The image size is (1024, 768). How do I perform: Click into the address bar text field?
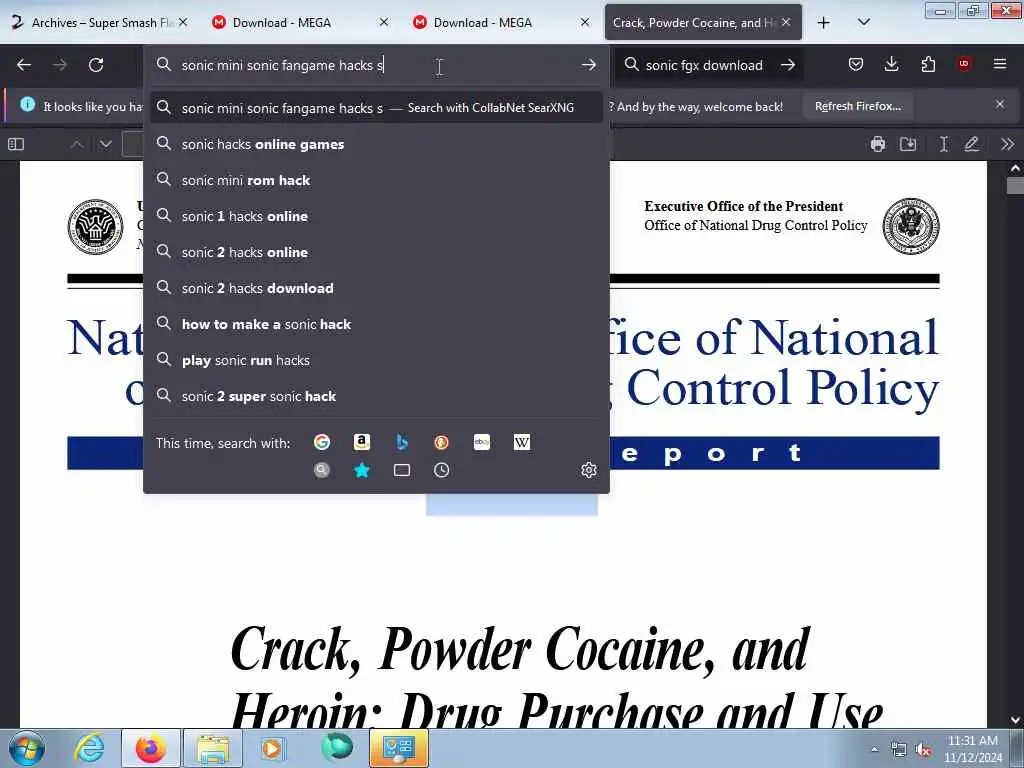[376, 65]
